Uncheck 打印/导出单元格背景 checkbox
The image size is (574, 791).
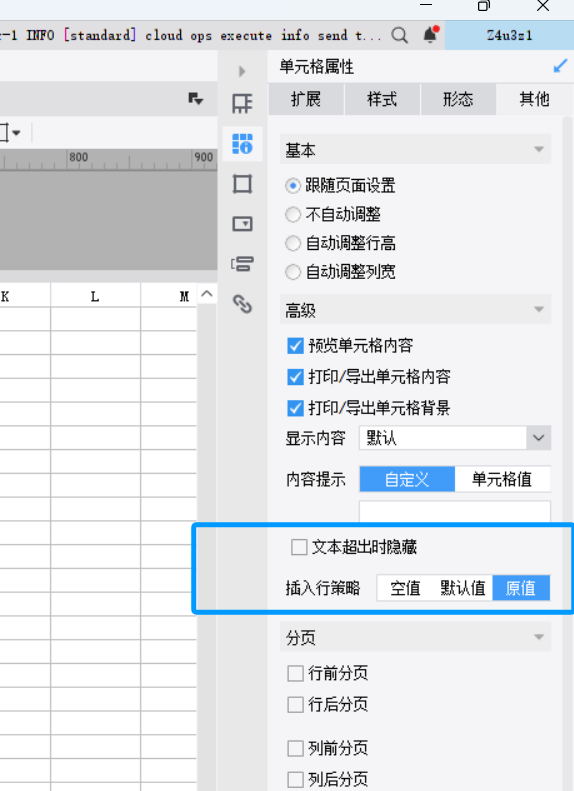pos(295,408)
